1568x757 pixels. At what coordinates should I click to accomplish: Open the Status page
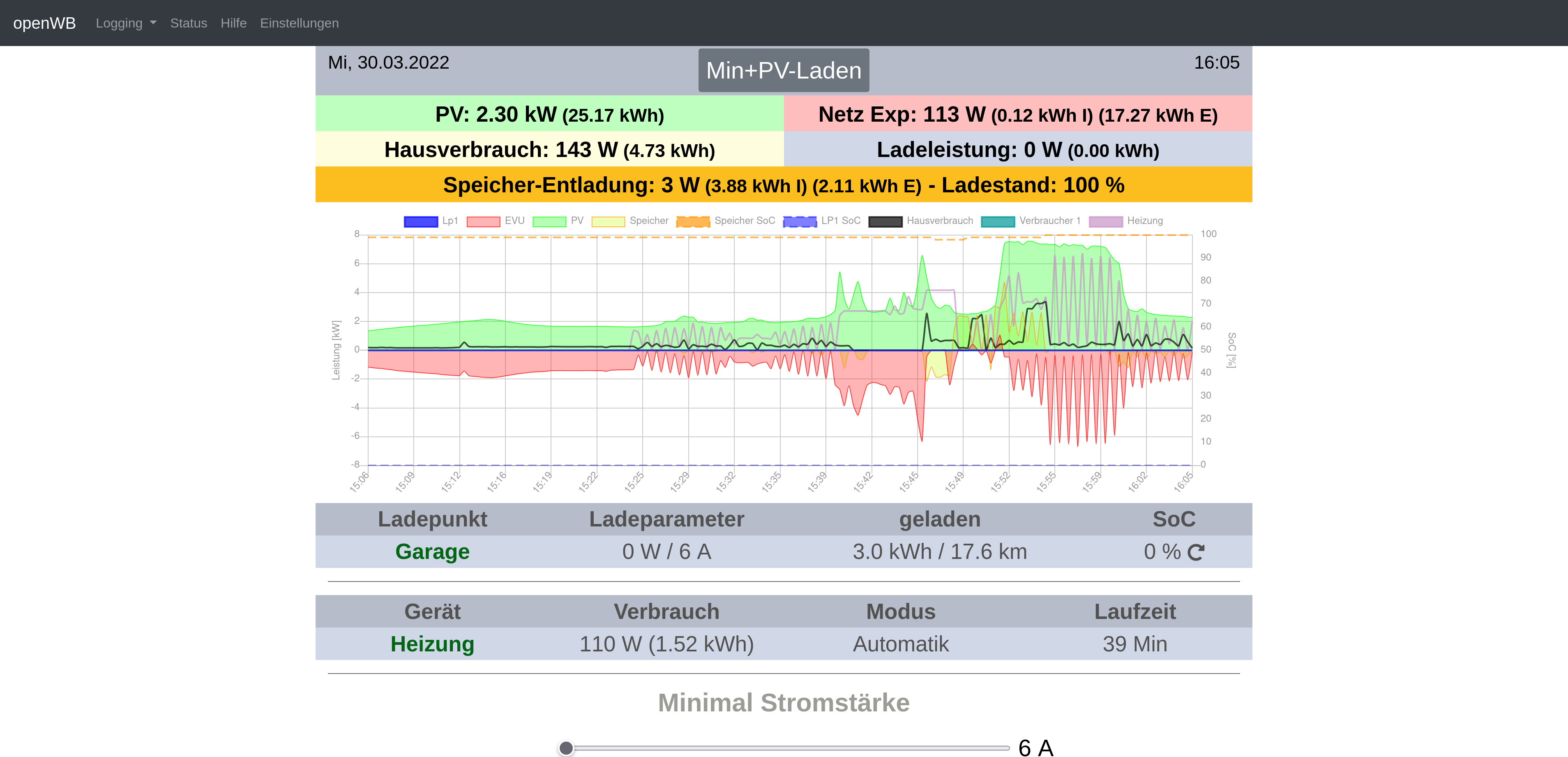coord(189,23)
